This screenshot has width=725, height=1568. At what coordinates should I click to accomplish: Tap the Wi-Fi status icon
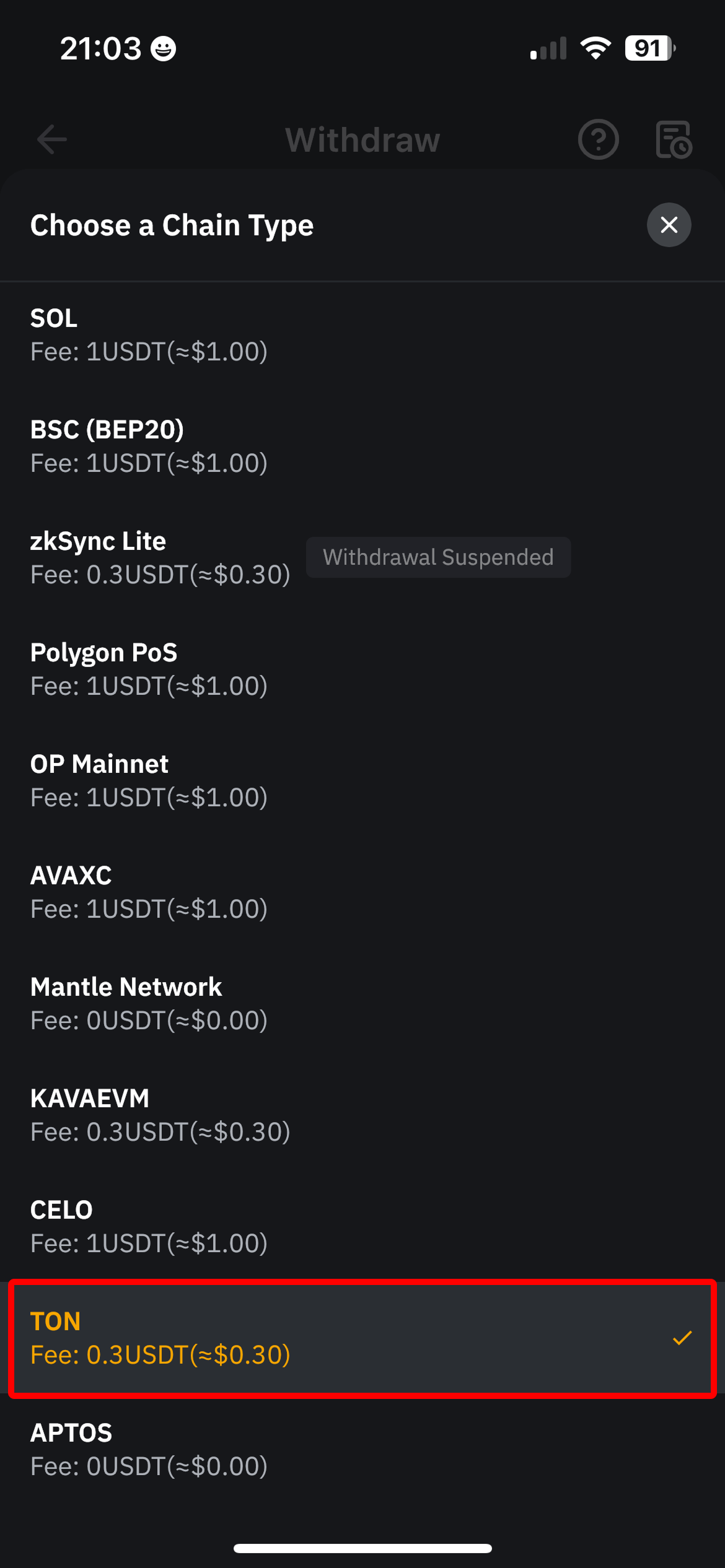coord(595,48)
